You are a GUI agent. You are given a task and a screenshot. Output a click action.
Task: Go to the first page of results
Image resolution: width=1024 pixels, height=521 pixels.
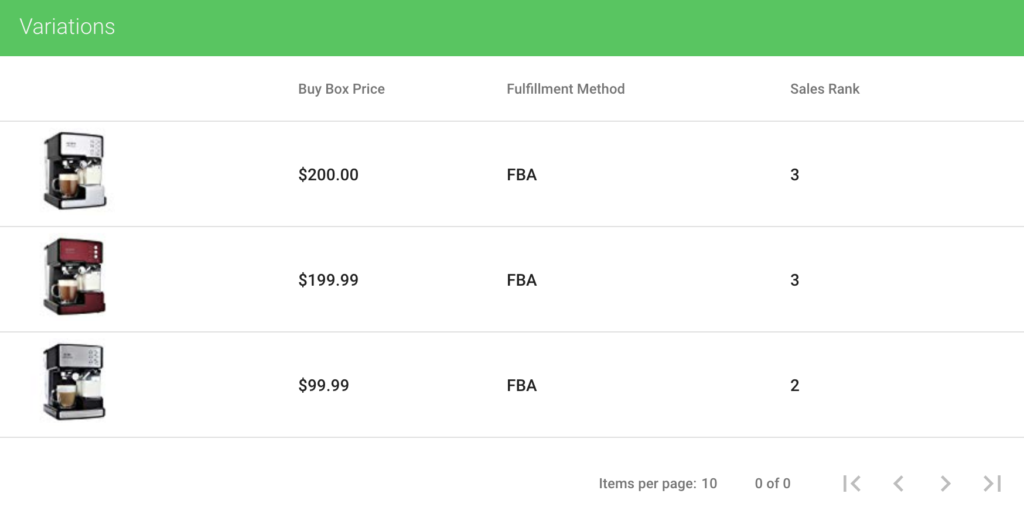click(x=852, y=484)
